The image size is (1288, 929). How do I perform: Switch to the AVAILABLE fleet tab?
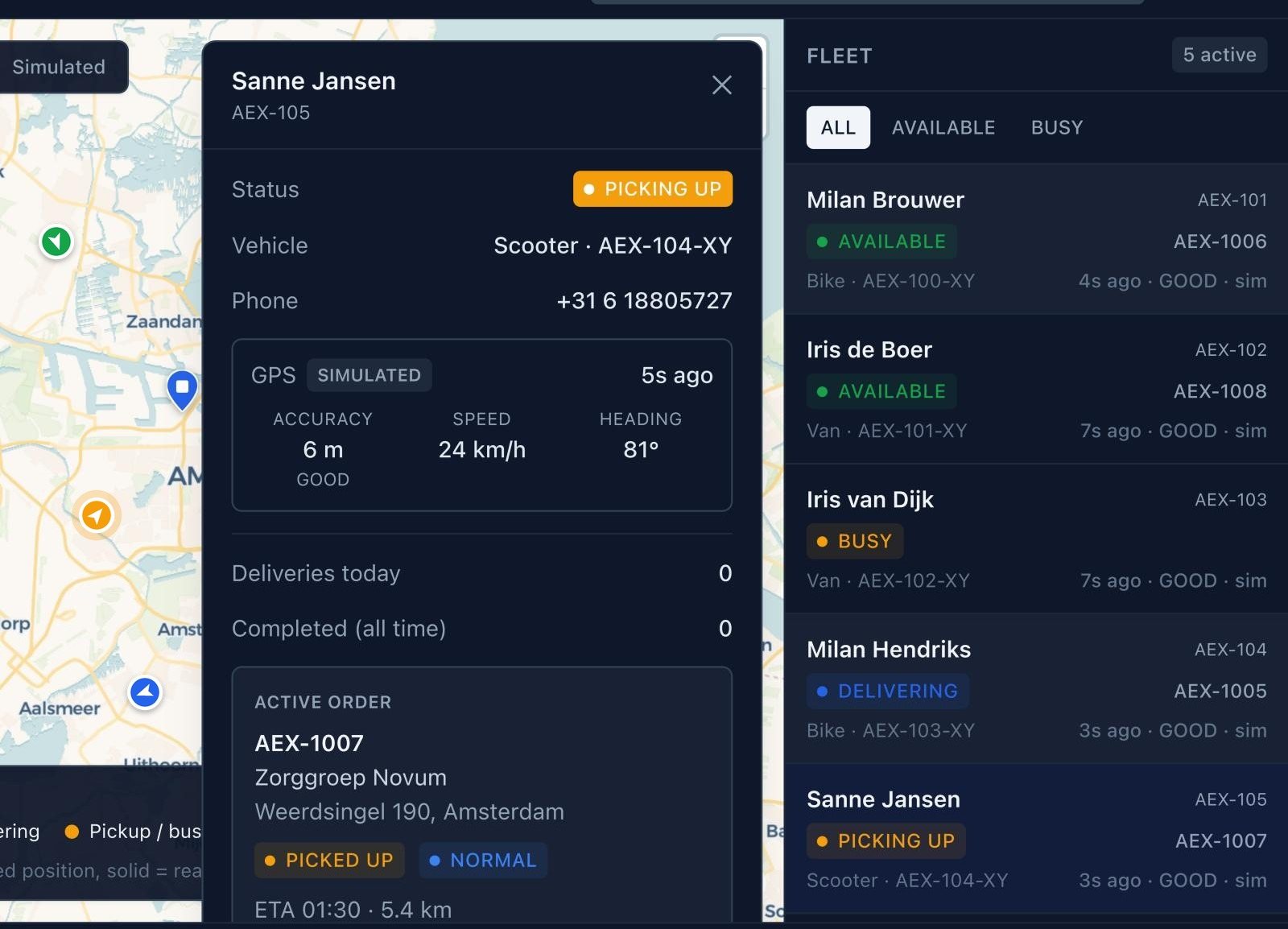click(x=943, y=127)
